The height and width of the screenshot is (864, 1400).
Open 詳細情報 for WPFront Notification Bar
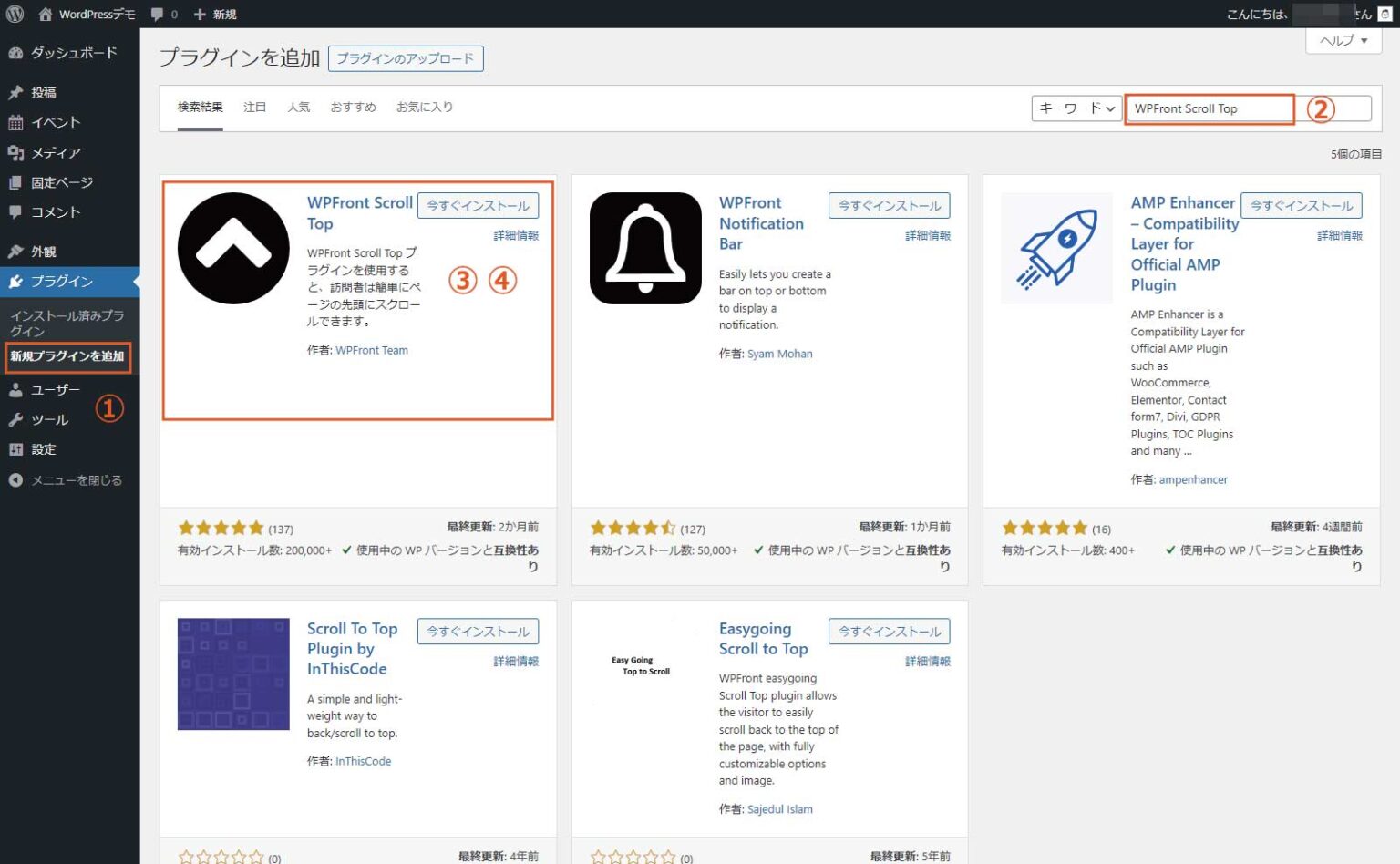point(926,234)
